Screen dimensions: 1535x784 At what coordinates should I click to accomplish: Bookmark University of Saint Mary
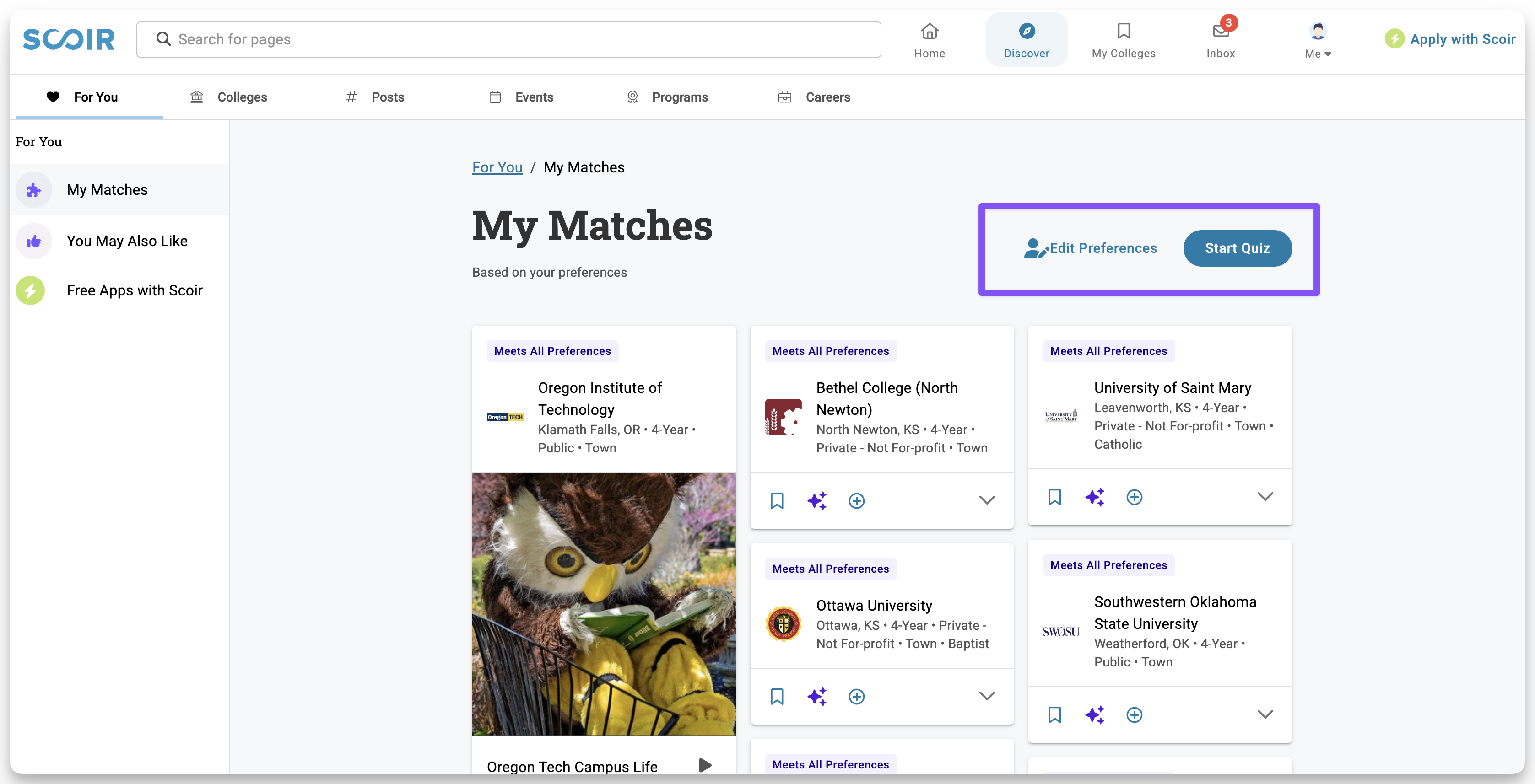point(1054,497)
